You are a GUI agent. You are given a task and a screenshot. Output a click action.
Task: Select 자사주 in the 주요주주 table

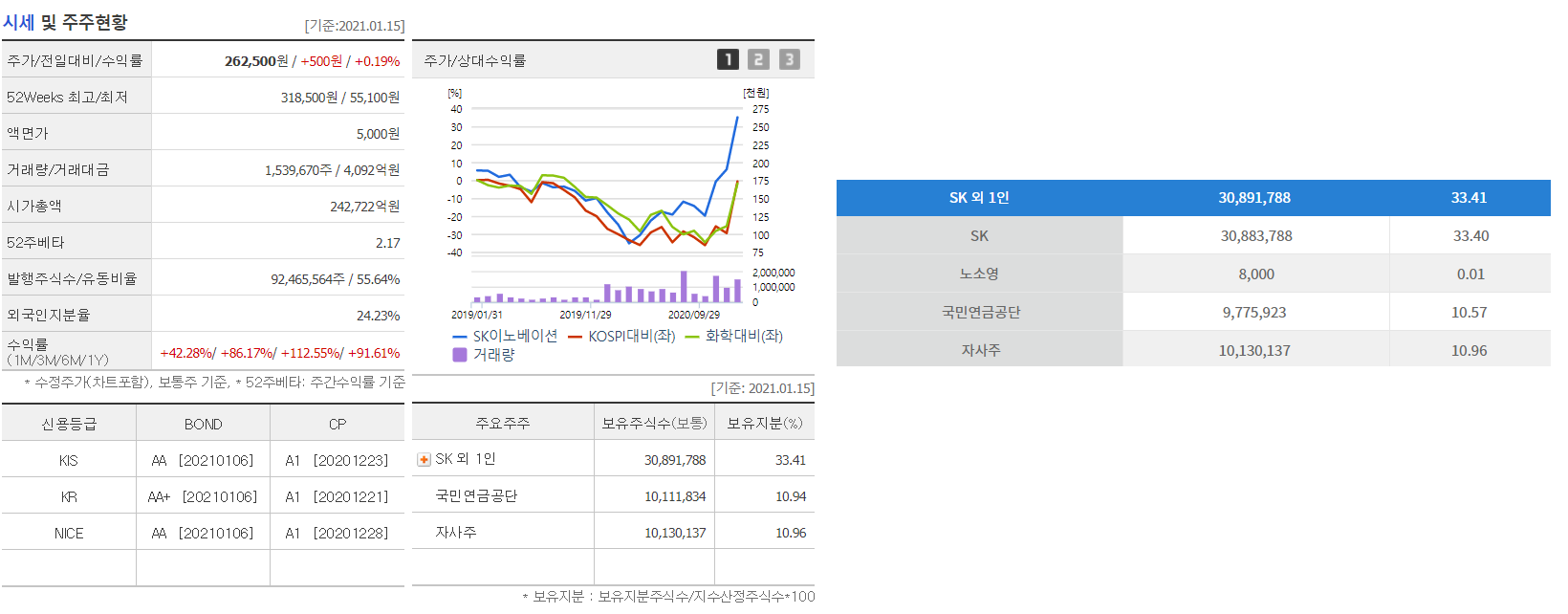coord(456,532)
